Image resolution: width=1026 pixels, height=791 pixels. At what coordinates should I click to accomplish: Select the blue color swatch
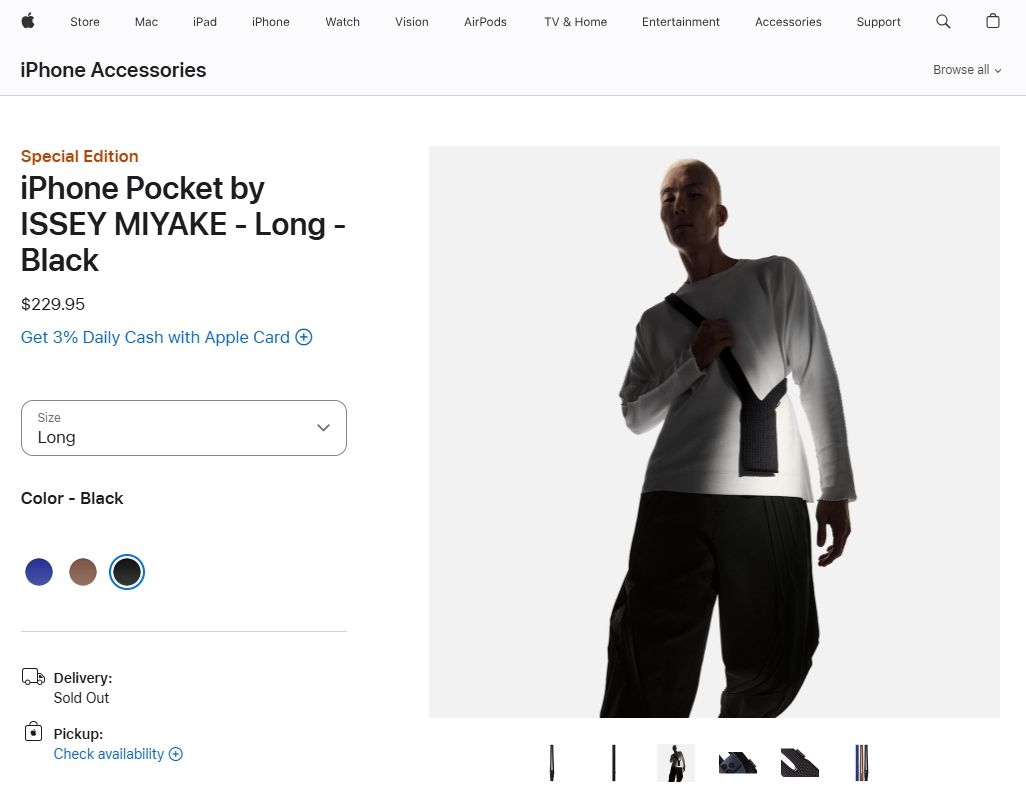pyautogui.click(x=39, y=572)
